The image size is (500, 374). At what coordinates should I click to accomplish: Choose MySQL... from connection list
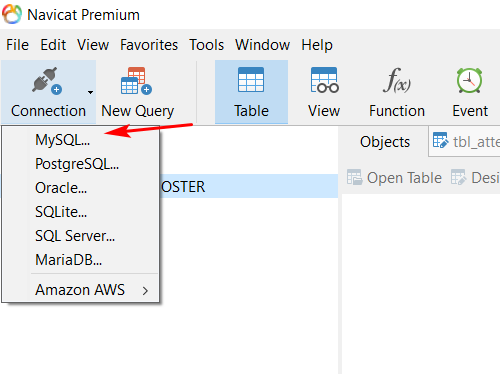click(x=80, y=140)
